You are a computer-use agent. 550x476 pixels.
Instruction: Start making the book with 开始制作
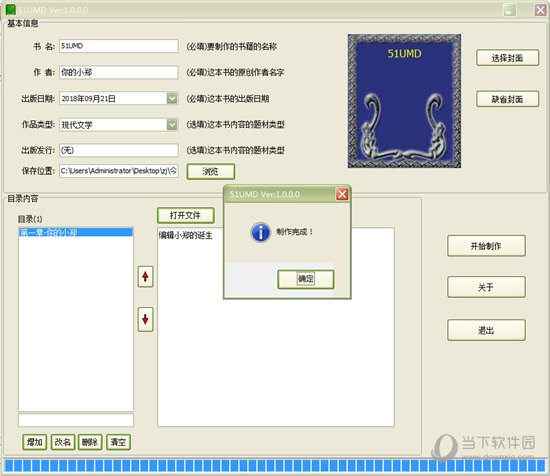click(x=486, y=246)
